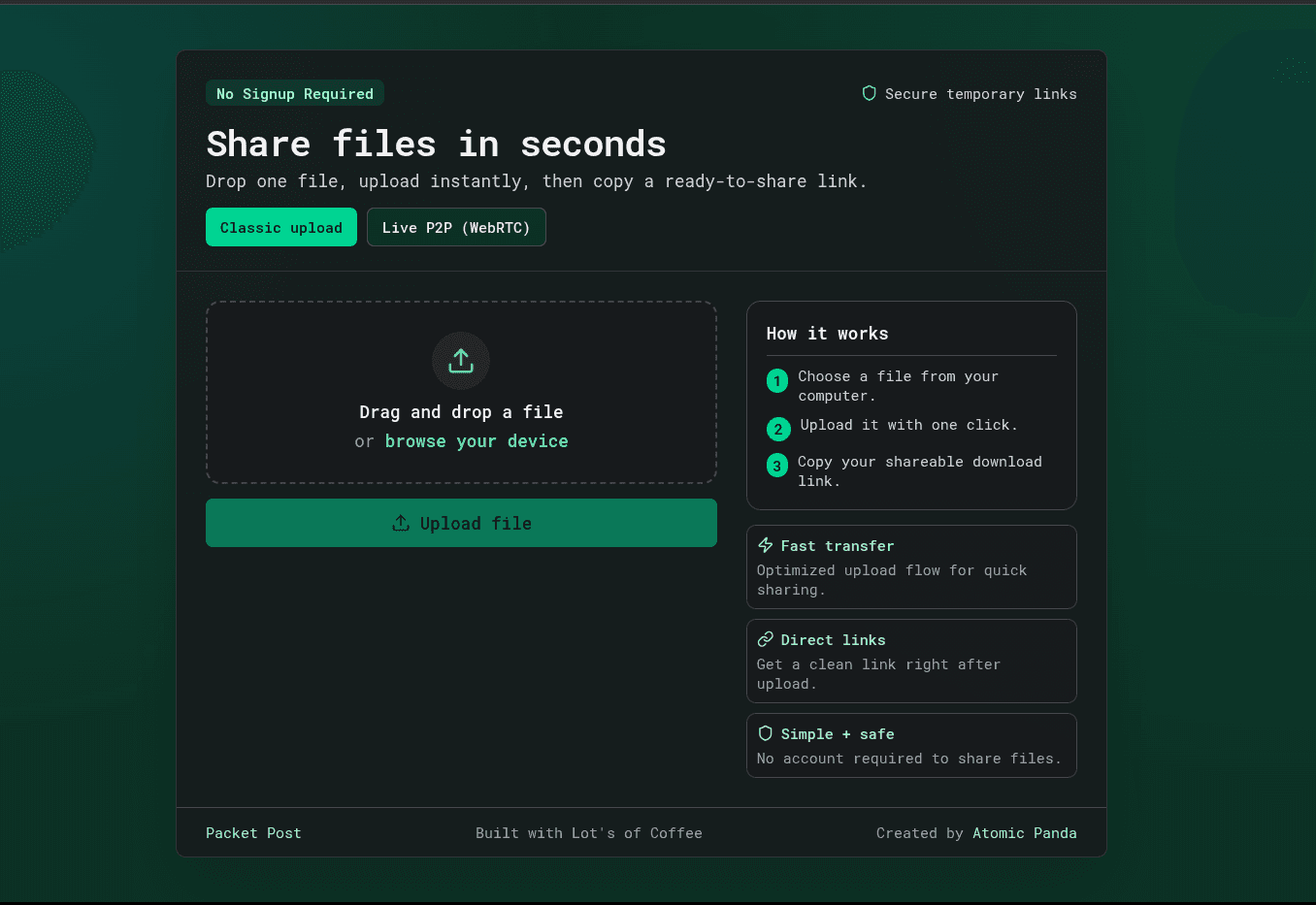Click the Fast transfer feature card

(x=911, y=567)
